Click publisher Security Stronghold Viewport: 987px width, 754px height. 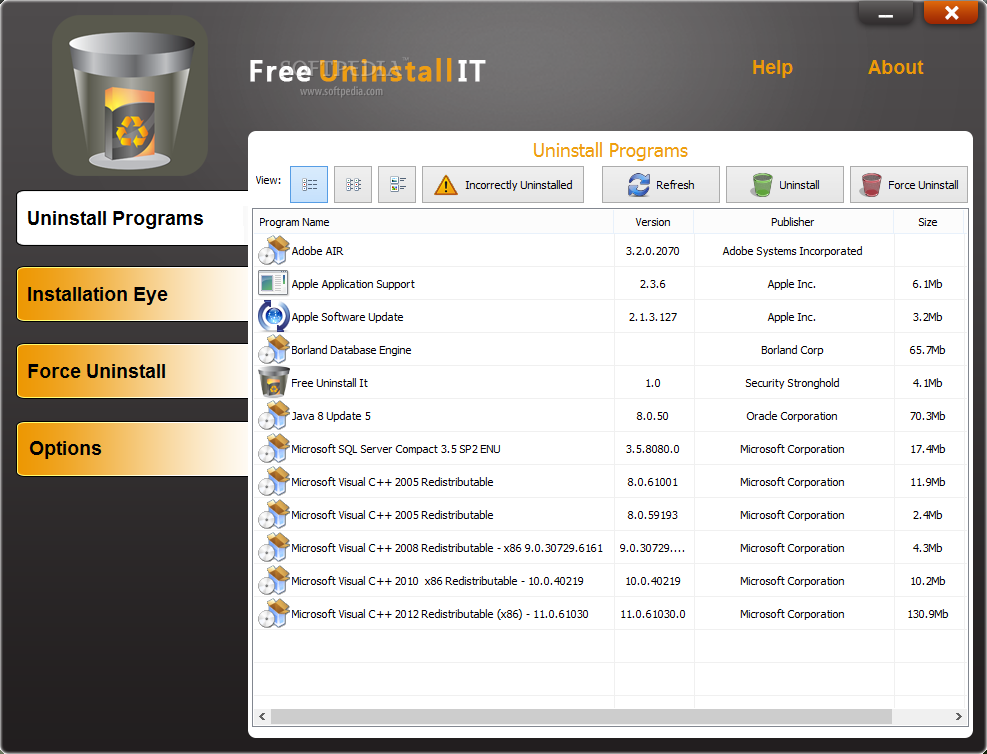click(x=792, y=383)
